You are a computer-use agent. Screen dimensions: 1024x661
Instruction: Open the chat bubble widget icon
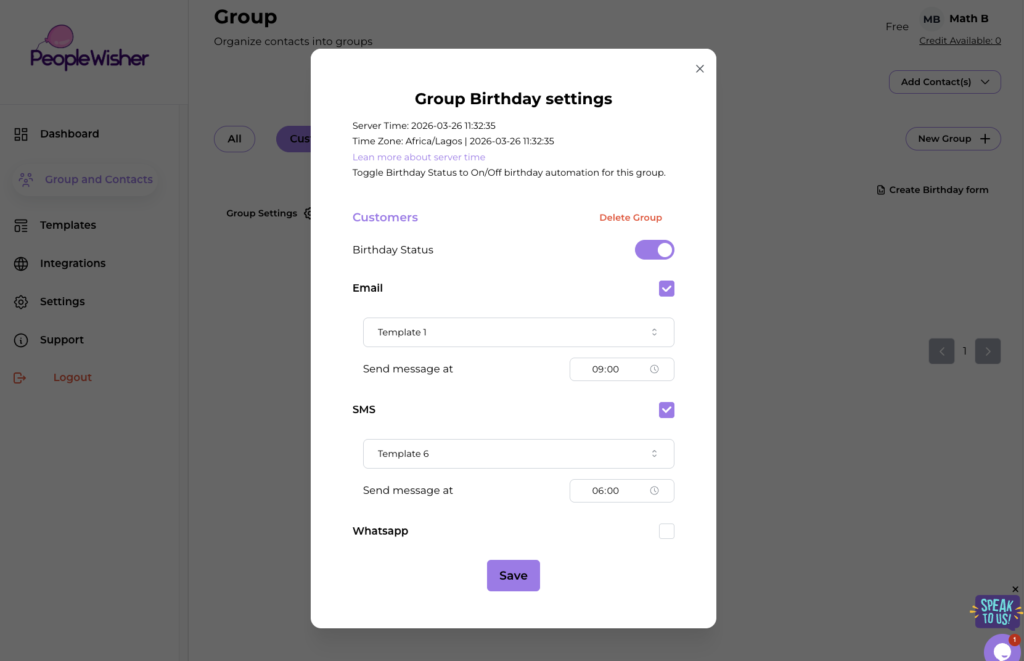(1001, 650)
